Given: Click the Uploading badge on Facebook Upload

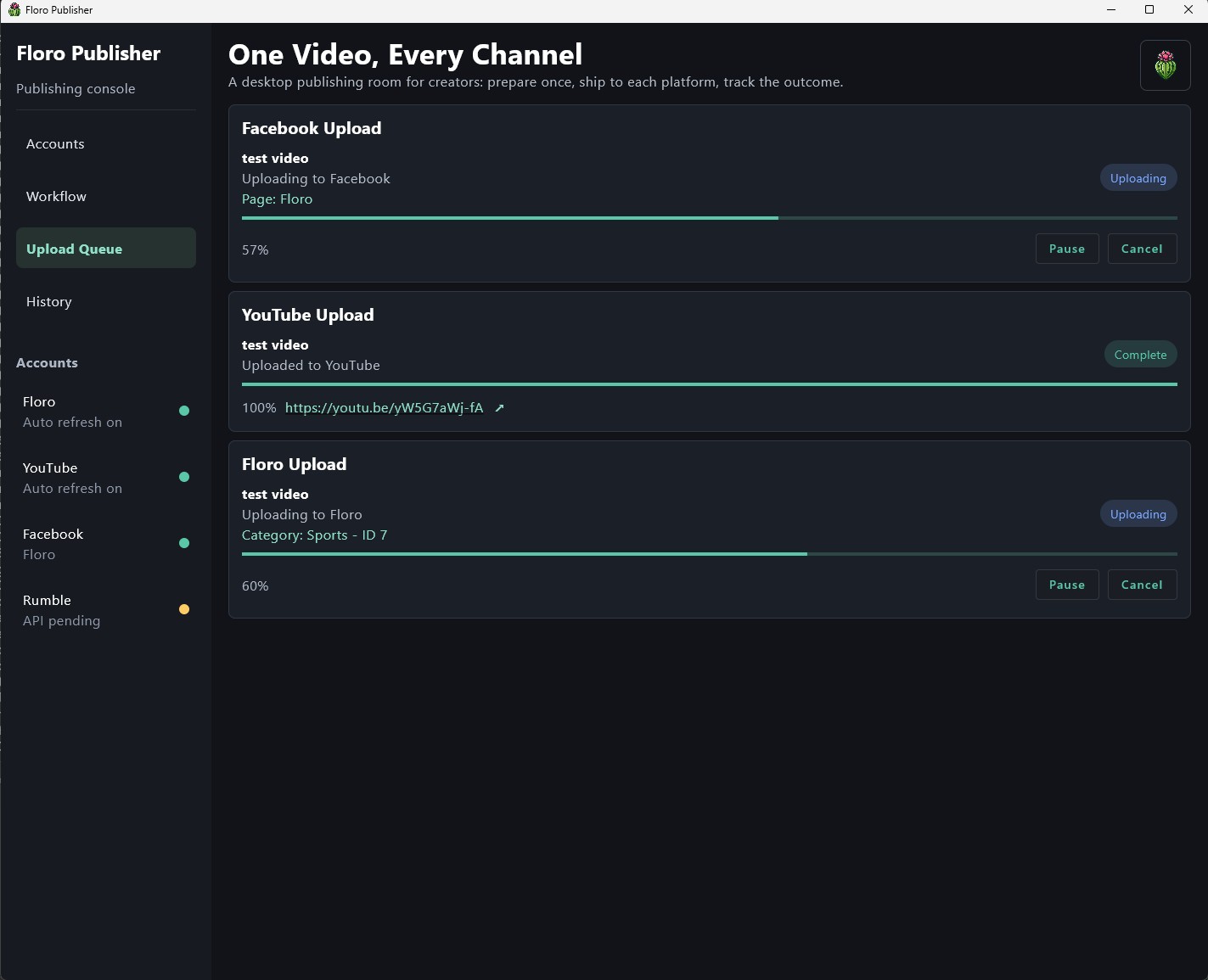Looking at the screenshot, I should 1138,178.
